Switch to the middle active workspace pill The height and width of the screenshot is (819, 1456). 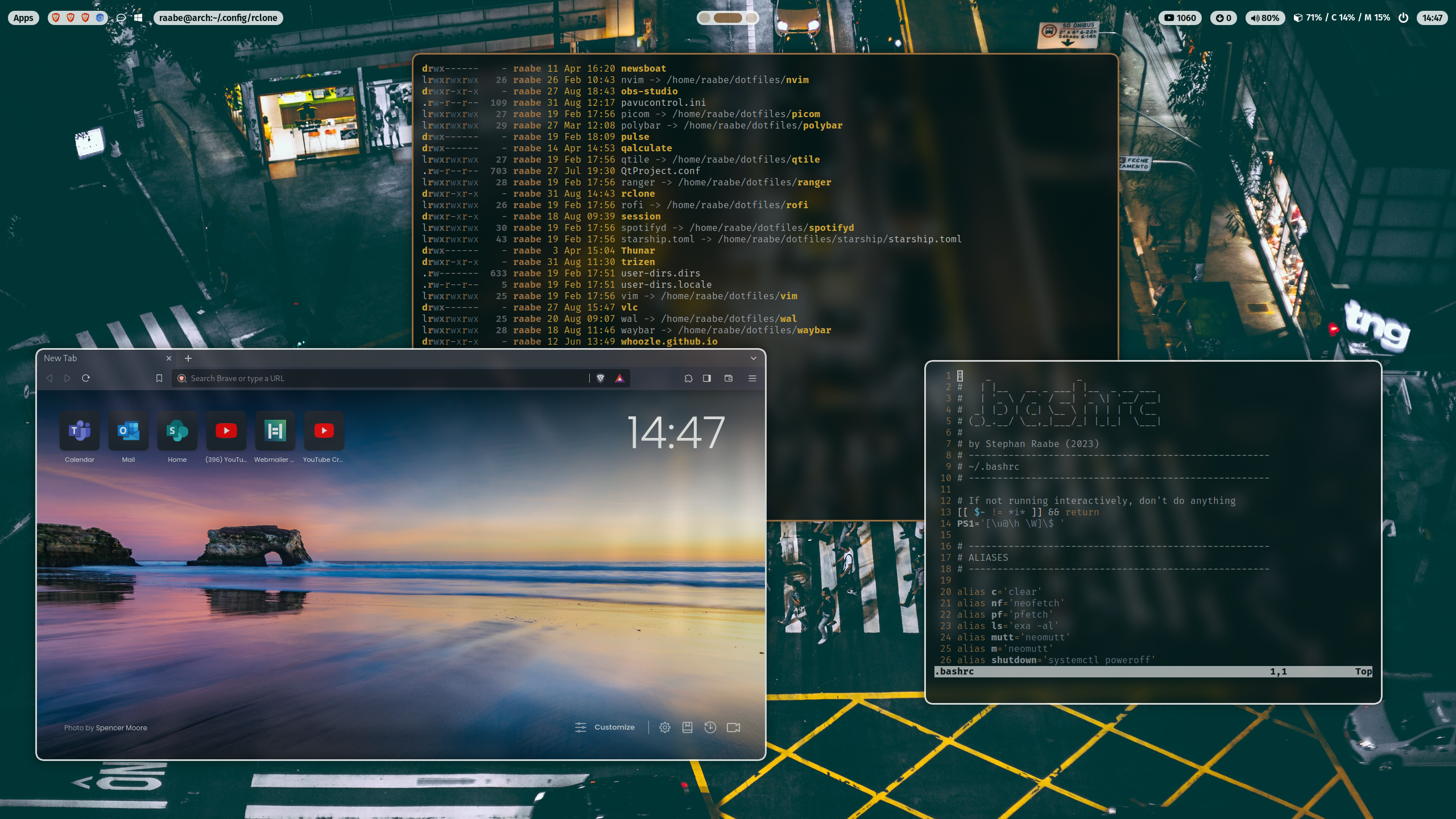[x=727, y=18]
